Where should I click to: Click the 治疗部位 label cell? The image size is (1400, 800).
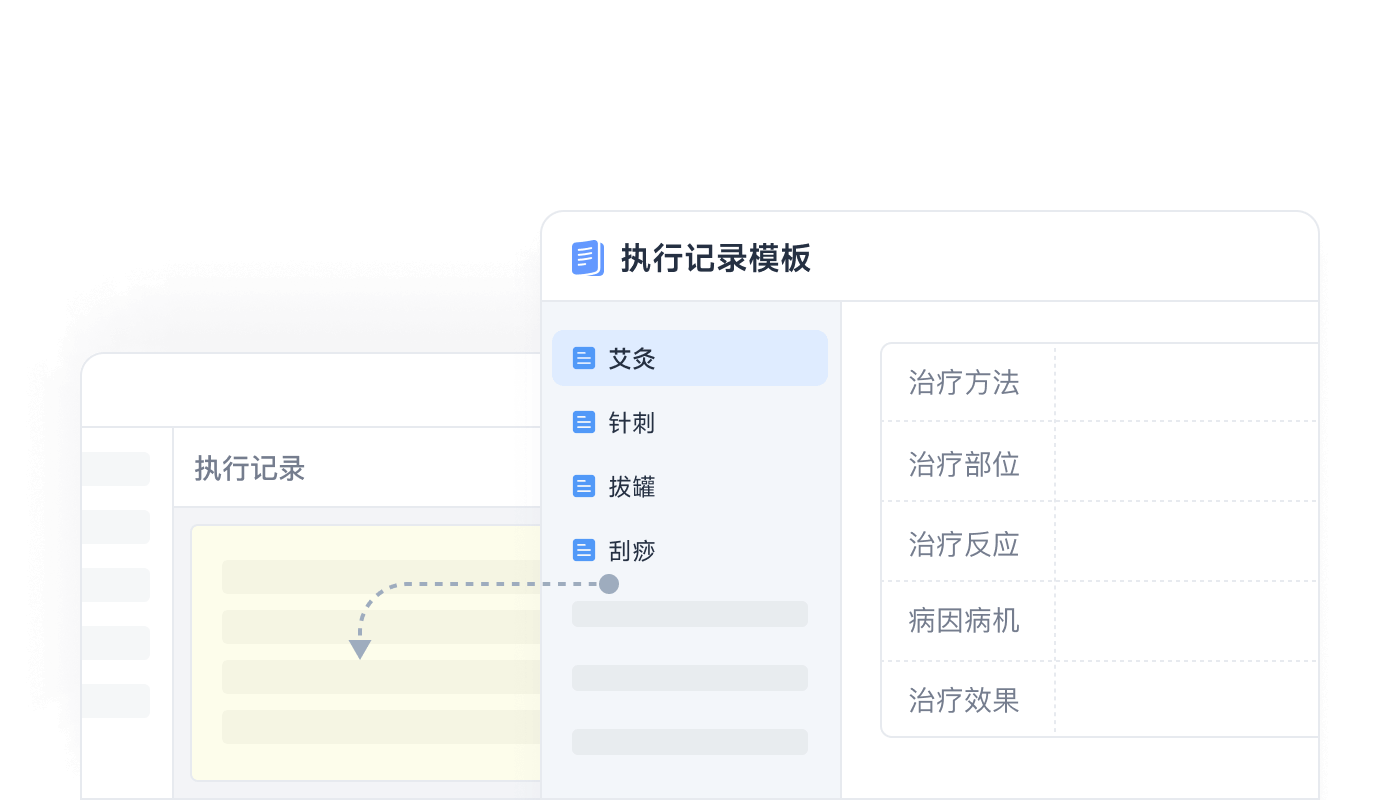point(968,462)
